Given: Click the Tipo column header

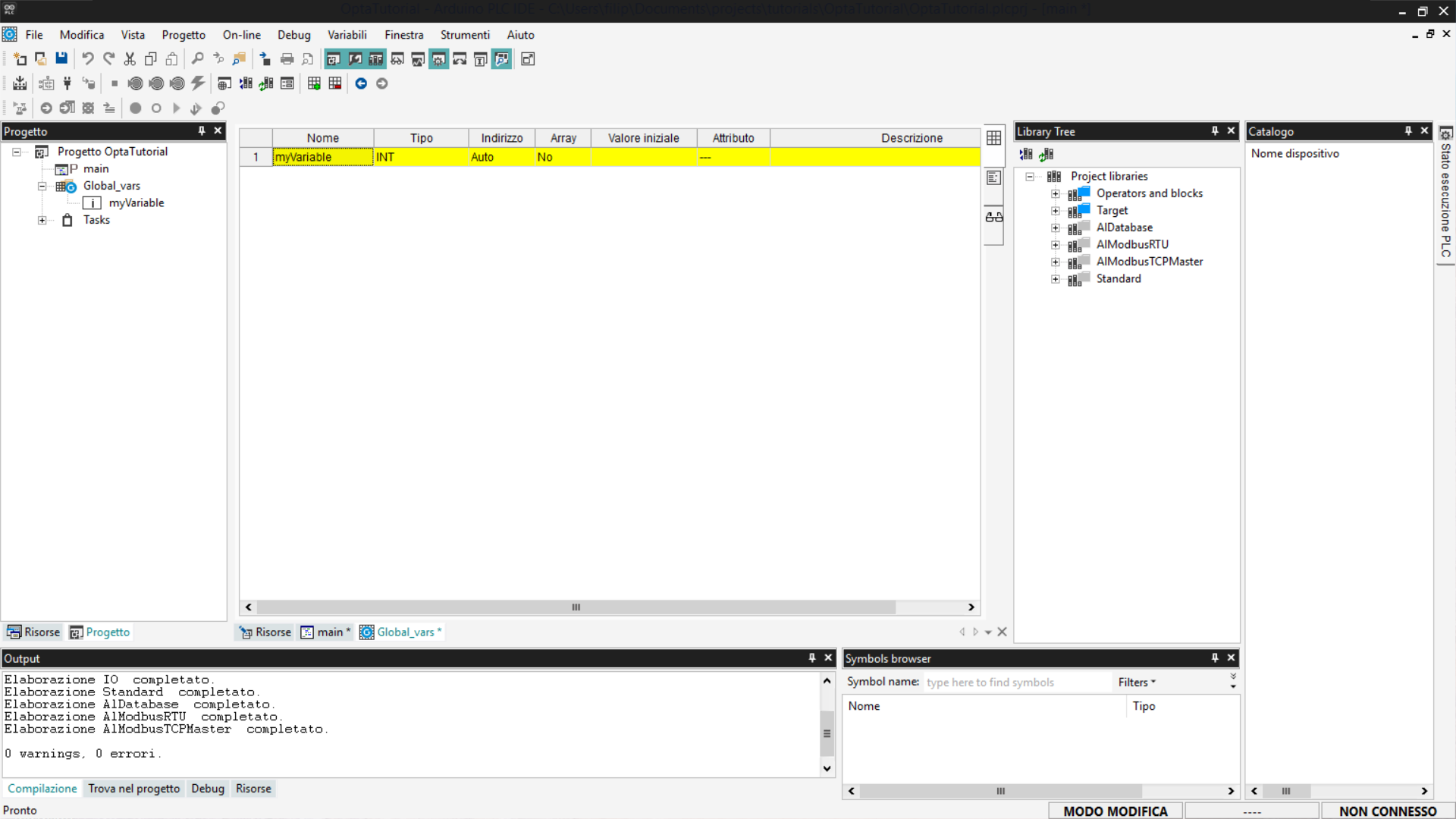Looking at the screenshot, I should [x=421, y=138].
